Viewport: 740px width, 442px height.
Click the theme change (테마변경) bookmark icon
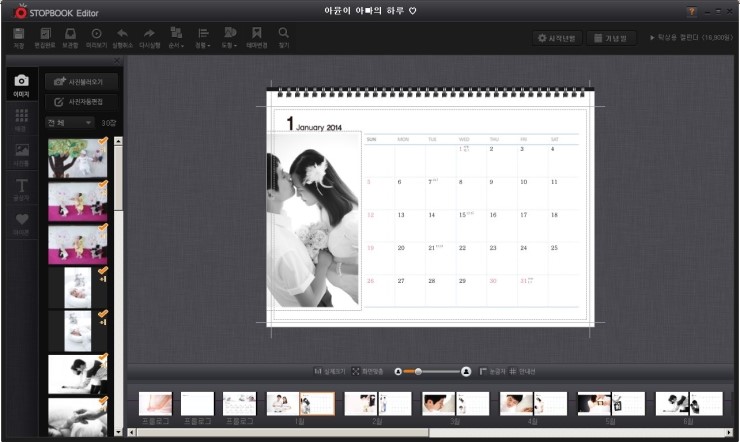click(x=257, y=37)
